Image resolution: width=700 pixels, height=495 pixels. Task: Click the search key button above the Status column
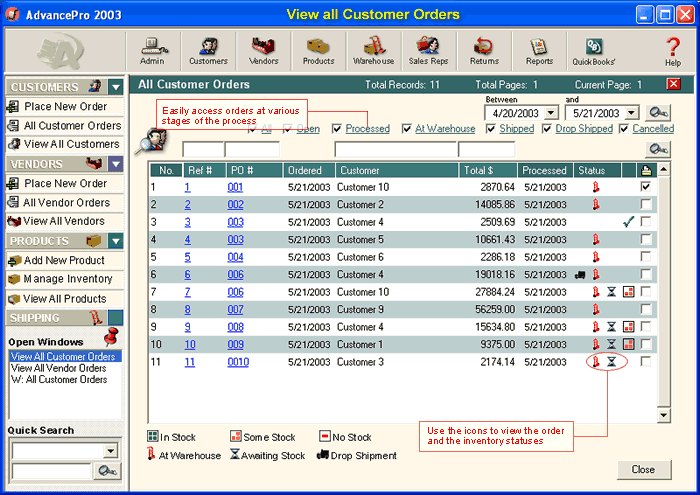[x=658, y=149]
